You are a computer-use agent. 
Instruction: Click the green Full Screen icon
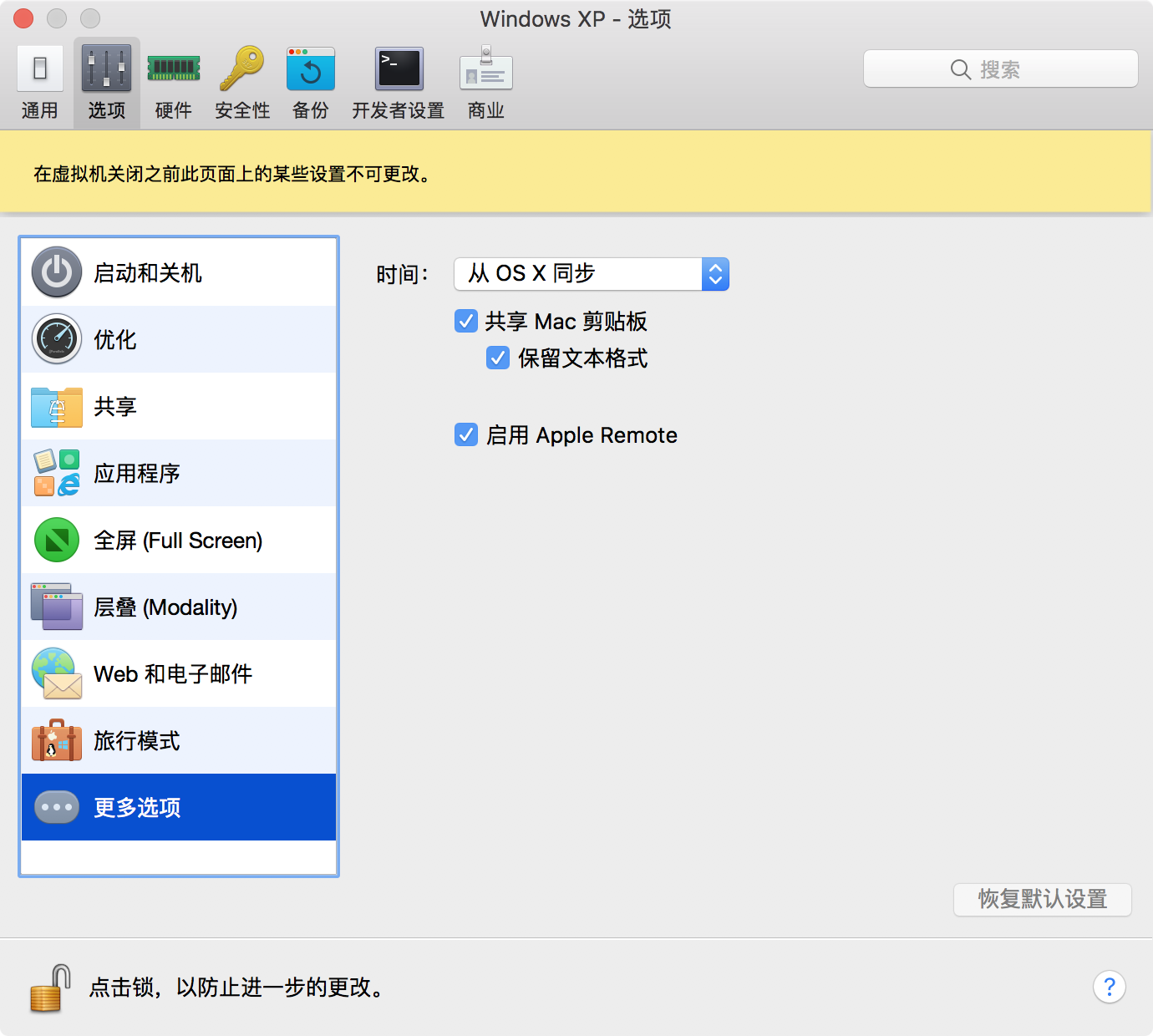coord(57,540)
